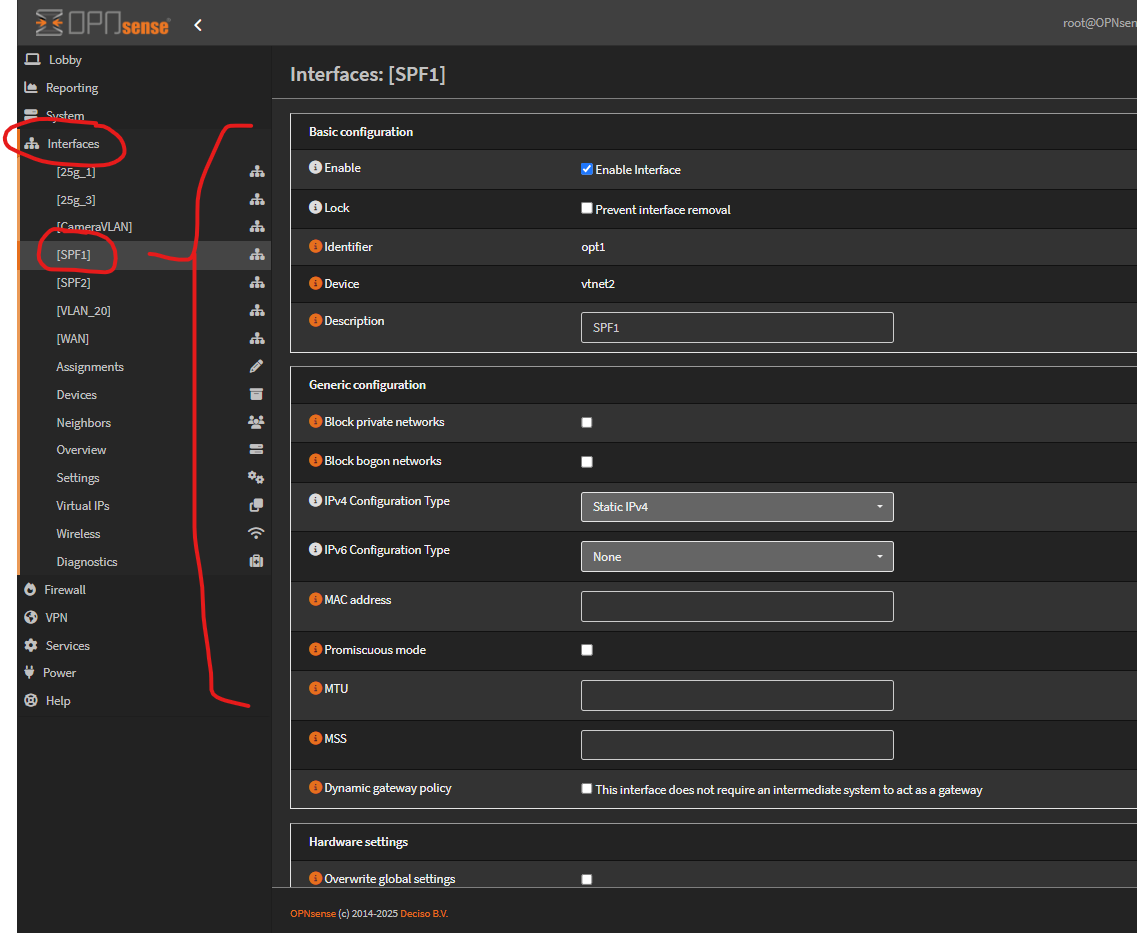The height and width of the screenshot is (933, 1137).
Task: Click the Neighbors people icon
Action: [x=257, y=422]
